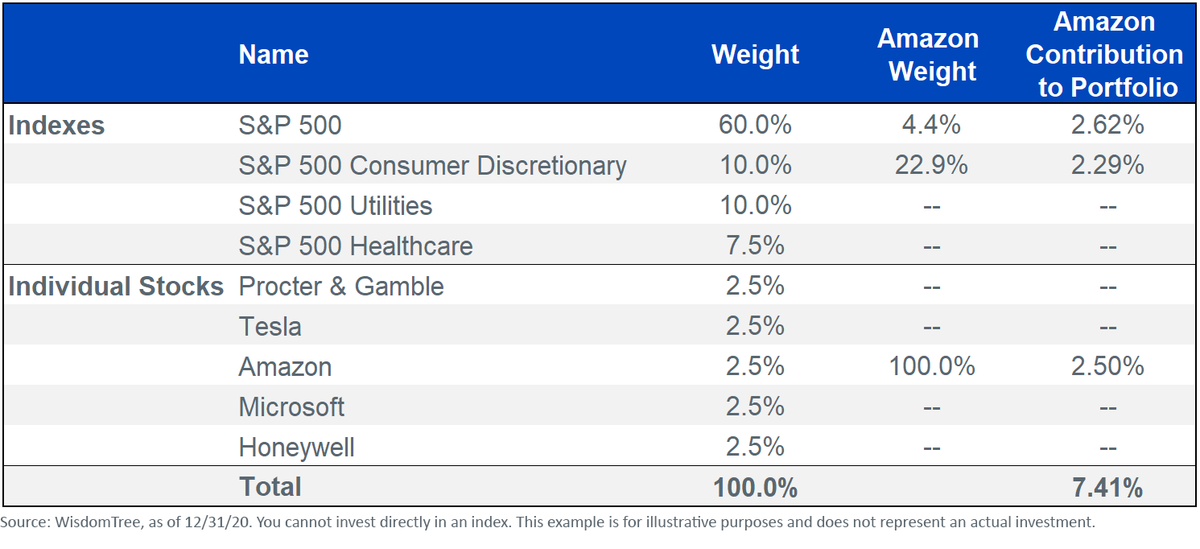Select the S&P 500 Healthcare cell
Image resolution: width=1200 pixels, height=549 pixels.
[x=355, y=246]
